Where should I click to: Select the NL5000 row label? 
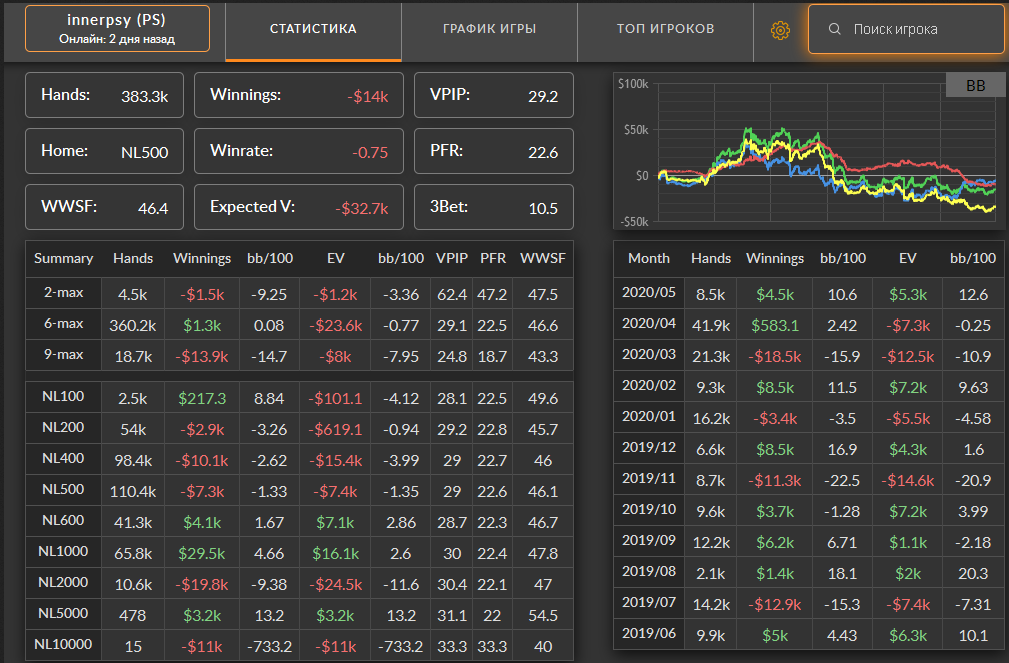coord(63,613)
